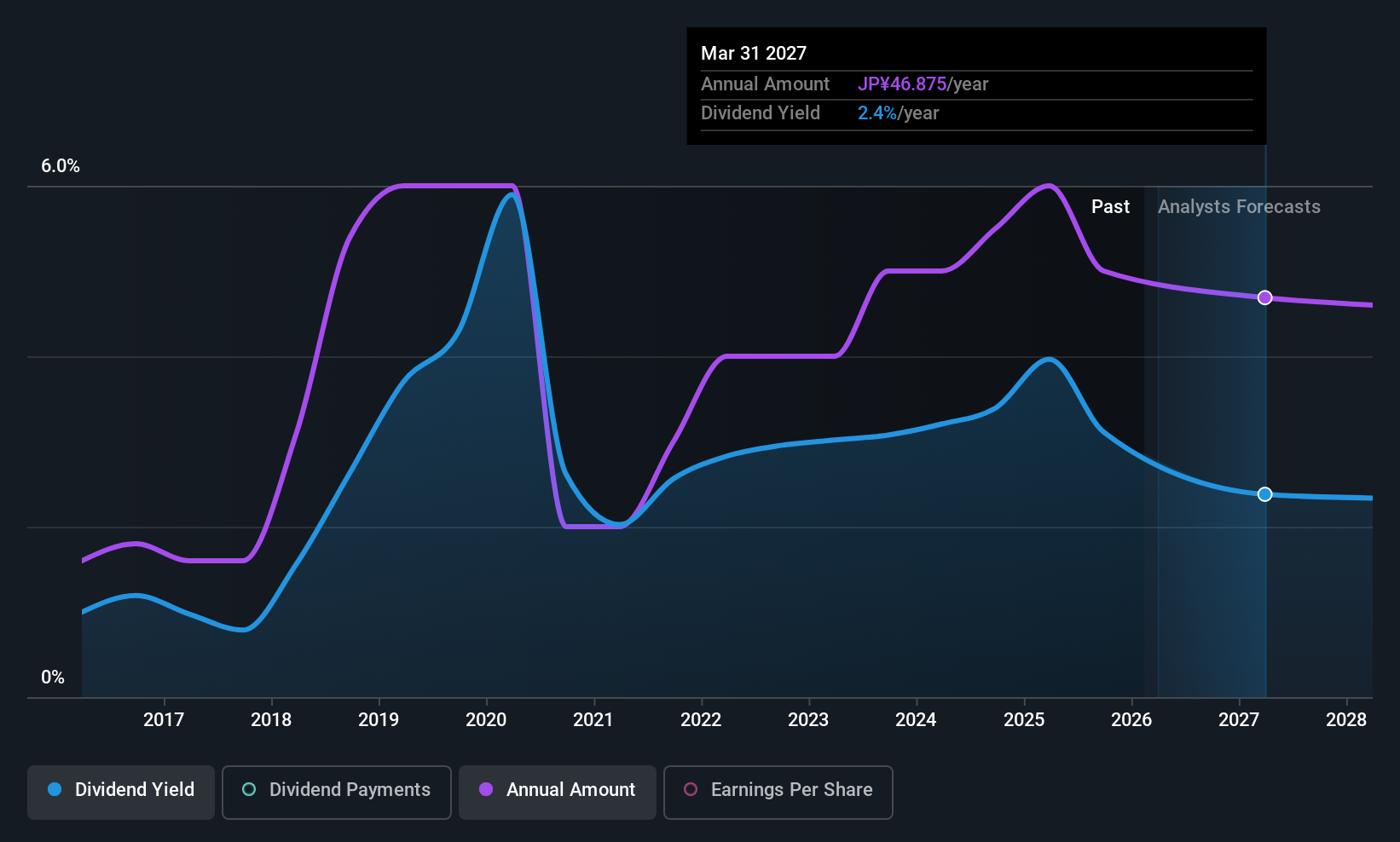Click the 2028 x-axis label
Screen dimensions: 1400x842
click(1346, 720)
